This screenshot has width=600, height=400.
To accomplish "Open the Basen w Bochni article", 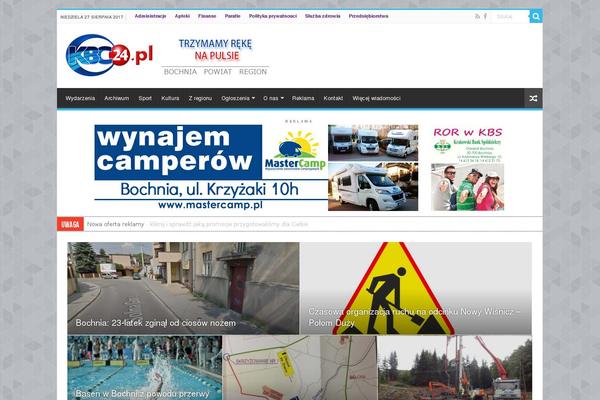I will [x=145, y=368].
